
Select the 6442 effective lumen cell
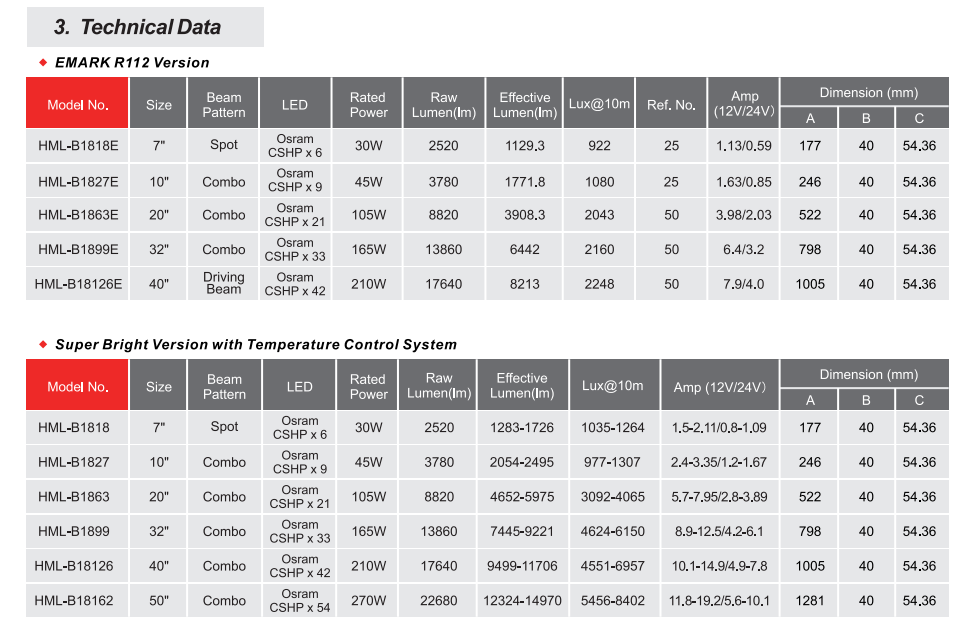(524, 250)
